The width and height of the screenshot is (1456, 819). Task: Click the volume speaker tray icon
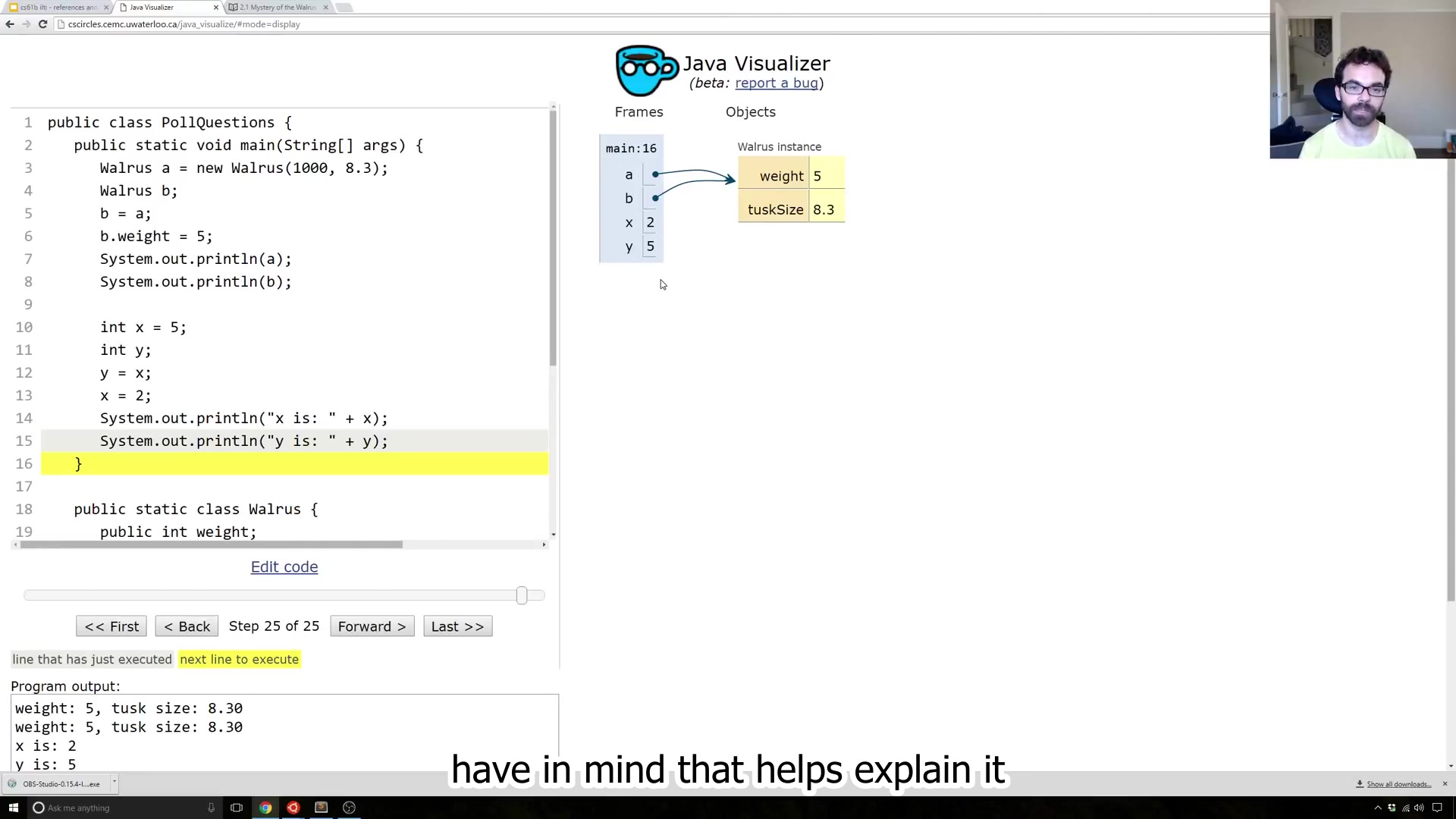pos(1419,808)
